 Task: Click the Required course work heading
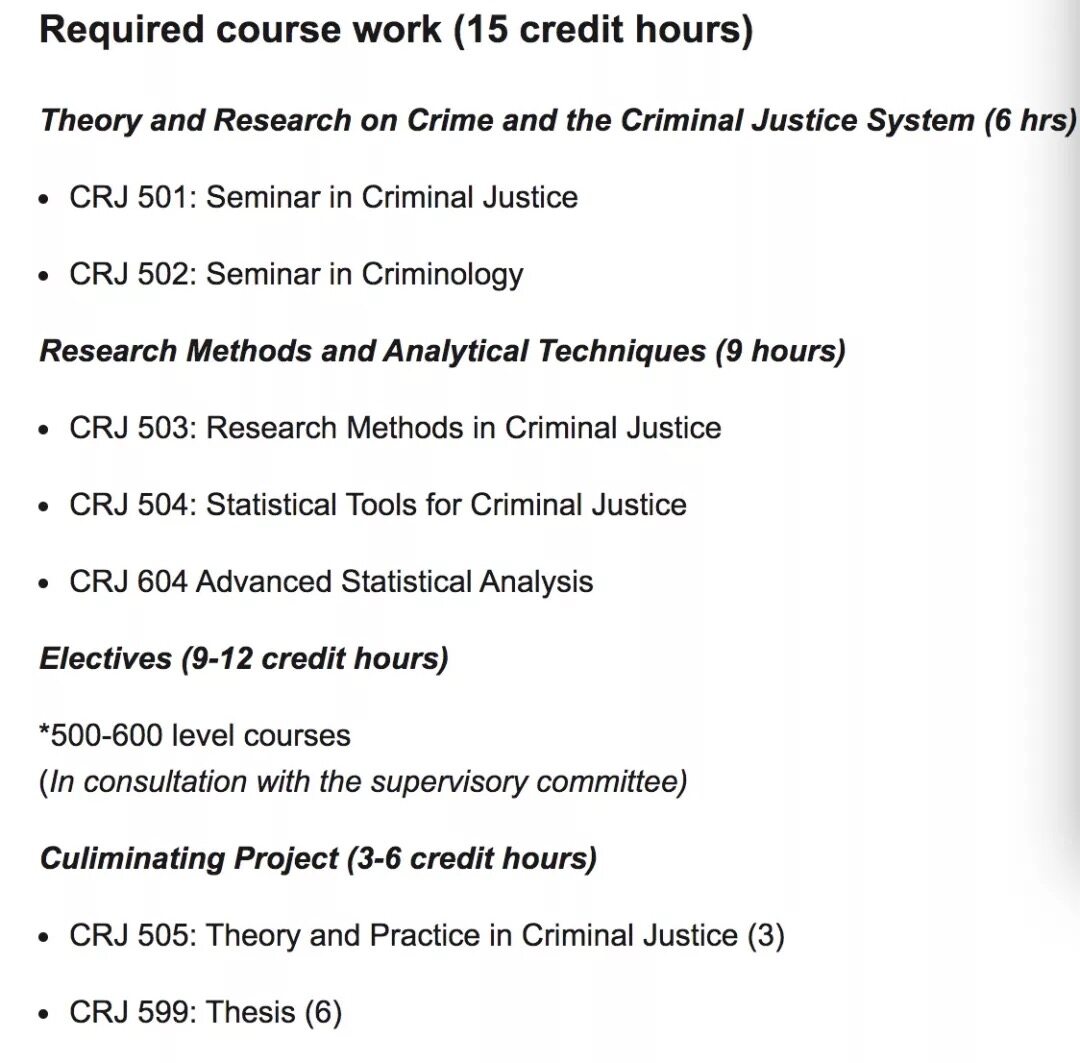click(396, 31)
